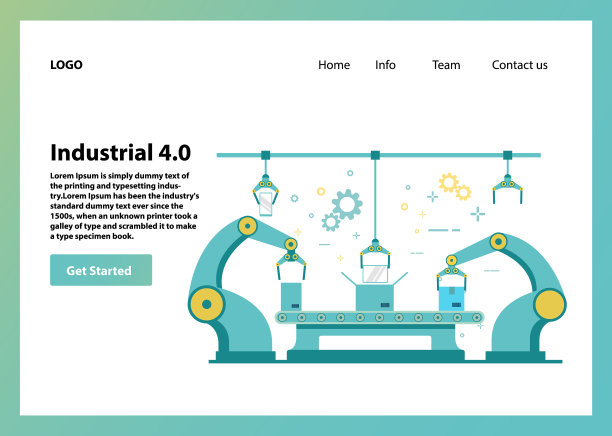Go to the Info menu item
Viewport: 612px width, 436px height.
[385, 65]
